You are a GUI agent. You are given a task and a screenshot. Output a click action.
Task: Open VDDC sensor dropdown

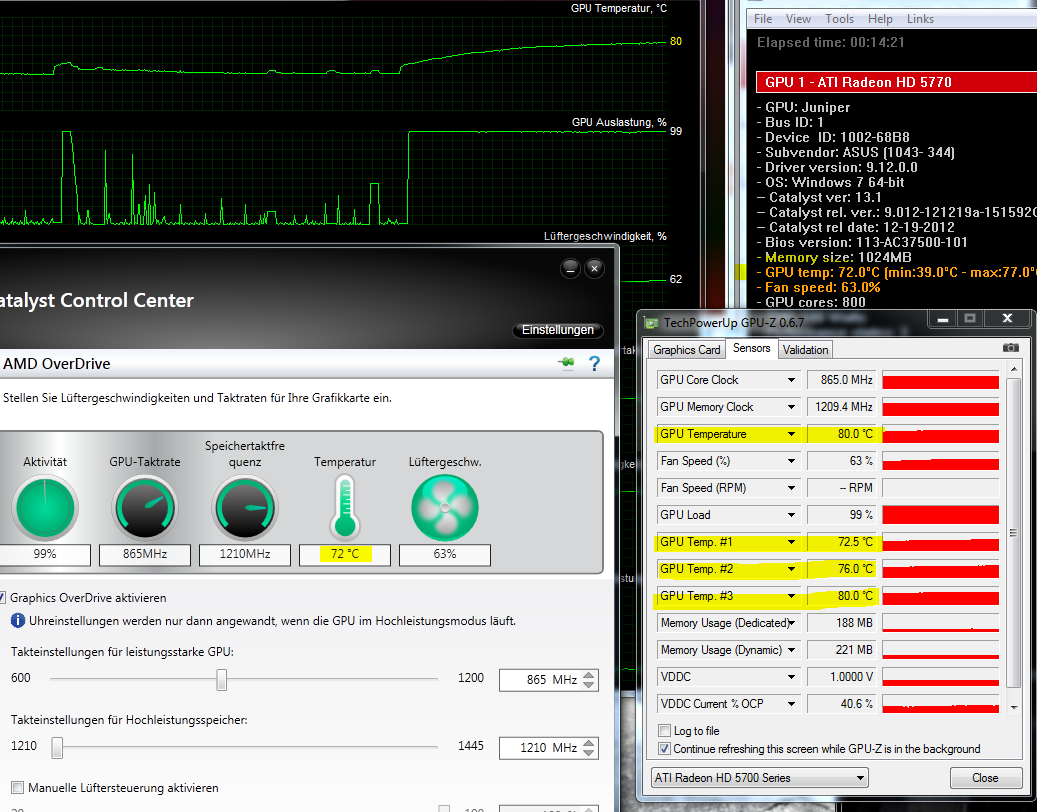click(791, 677)
